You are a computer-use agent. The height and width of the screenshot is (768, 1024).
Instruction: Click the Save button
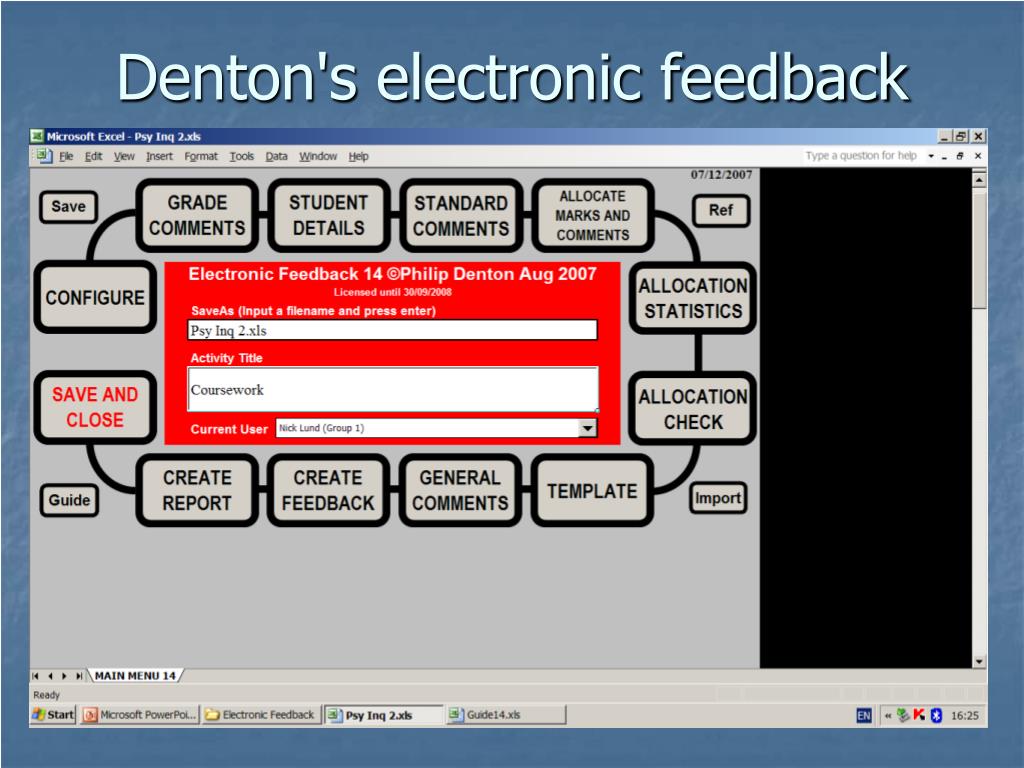(68, 206)
